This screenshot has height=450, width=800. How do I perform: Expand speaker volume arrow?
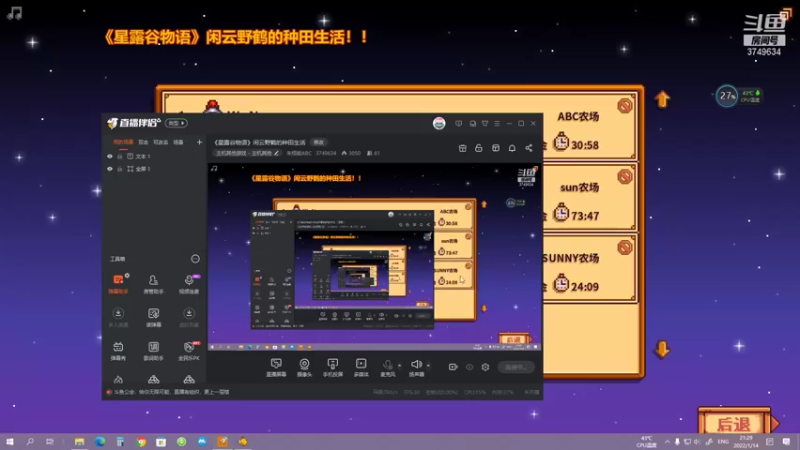point(428,365)
